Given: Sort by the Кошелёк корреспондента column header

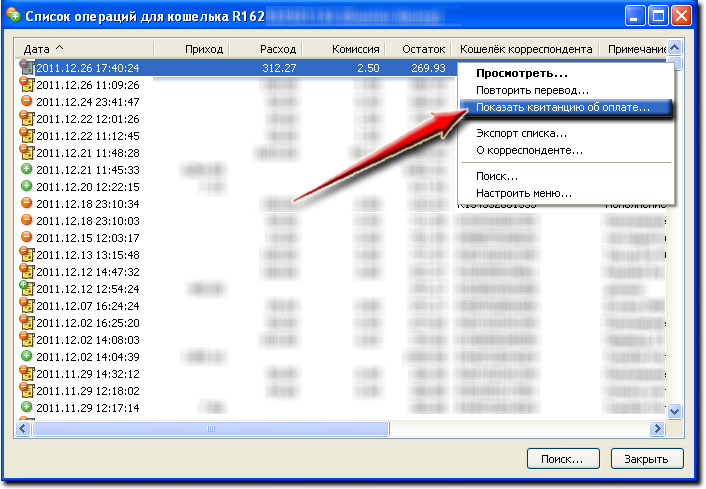Looking at the screenshot, I should [x=525, y=48].
